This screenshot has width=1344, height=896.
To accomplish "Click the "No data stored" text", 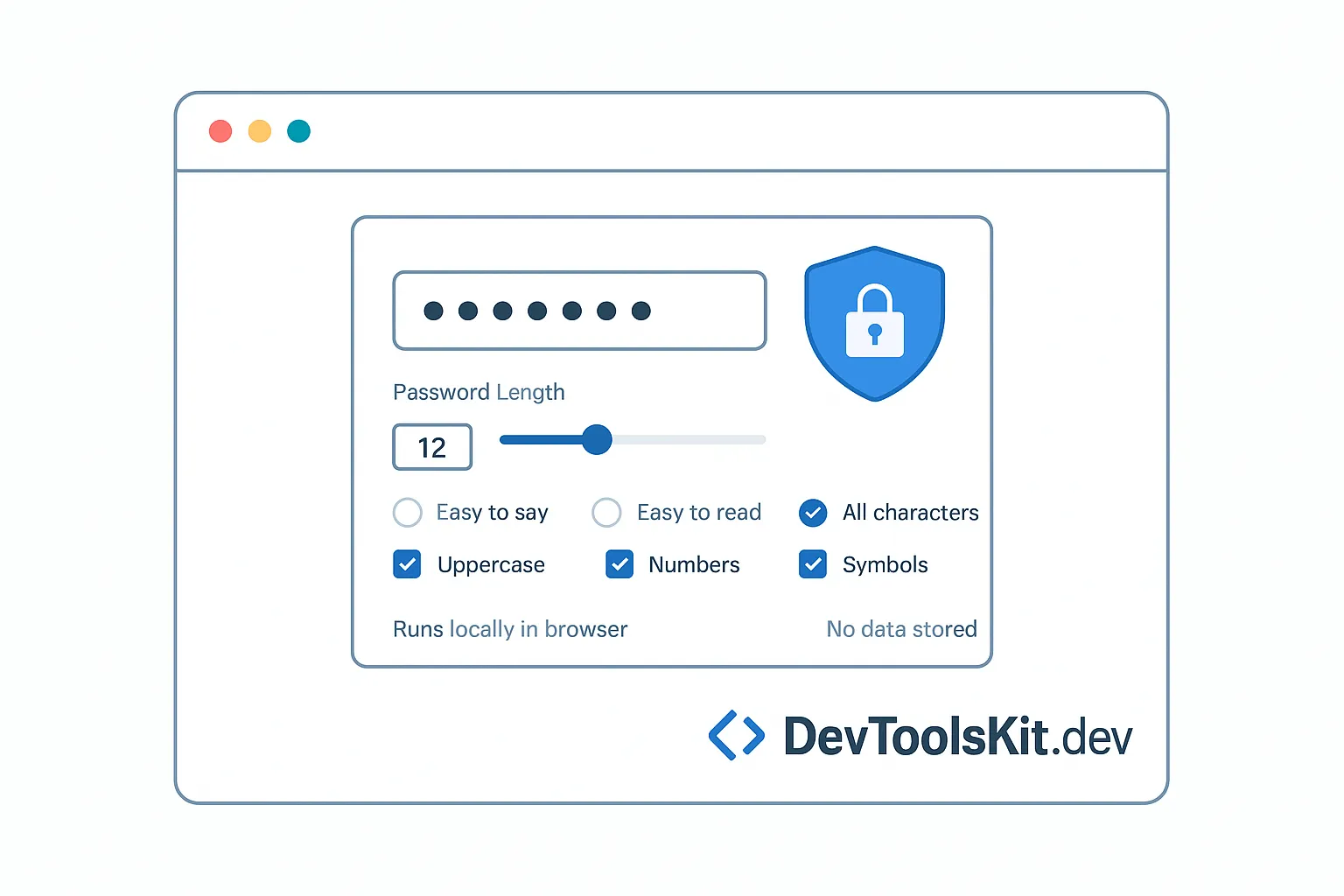I will pos(902,629).
